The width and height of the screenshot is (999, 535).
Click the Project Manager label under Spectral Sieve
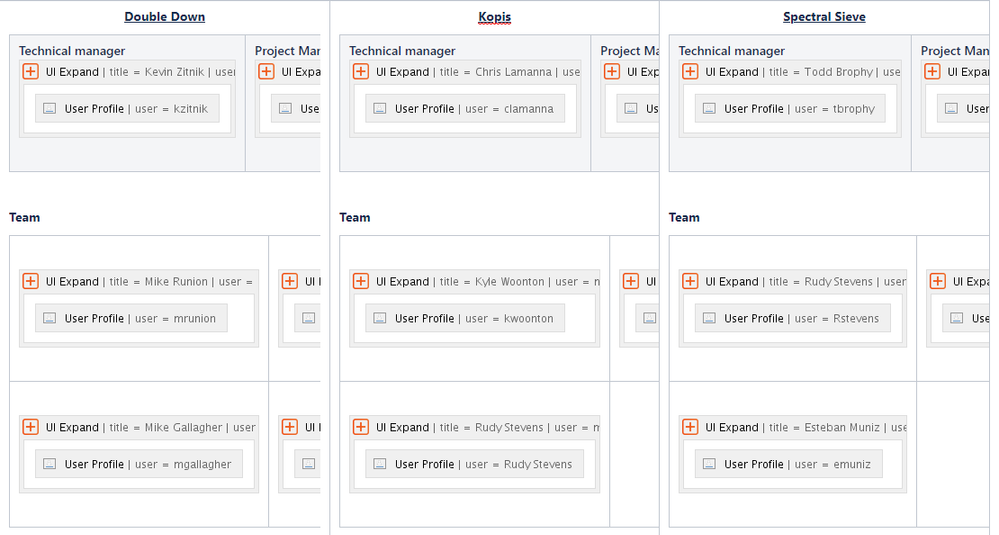954,51
